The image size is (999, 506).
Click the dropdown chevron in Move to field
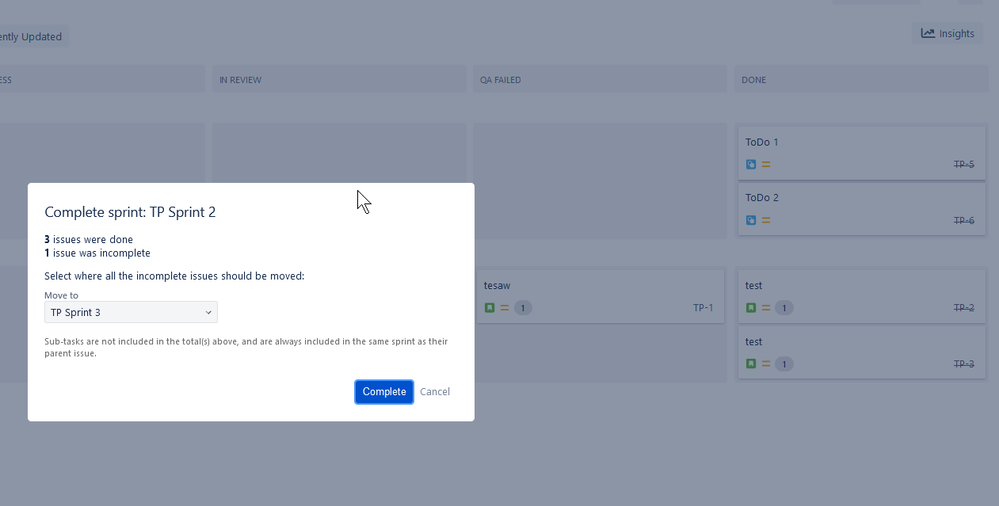pyautogui.click(x=208, y=312)
